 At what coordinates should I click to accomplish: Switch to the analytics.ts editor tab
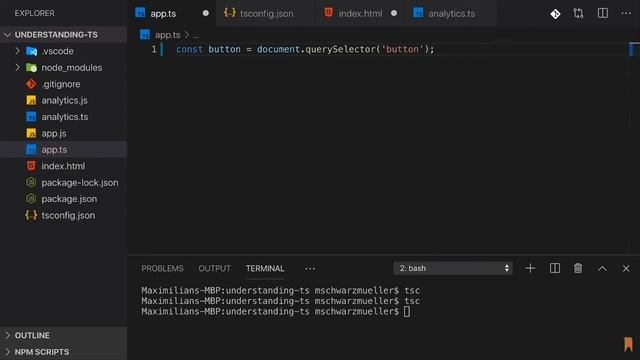450,13
